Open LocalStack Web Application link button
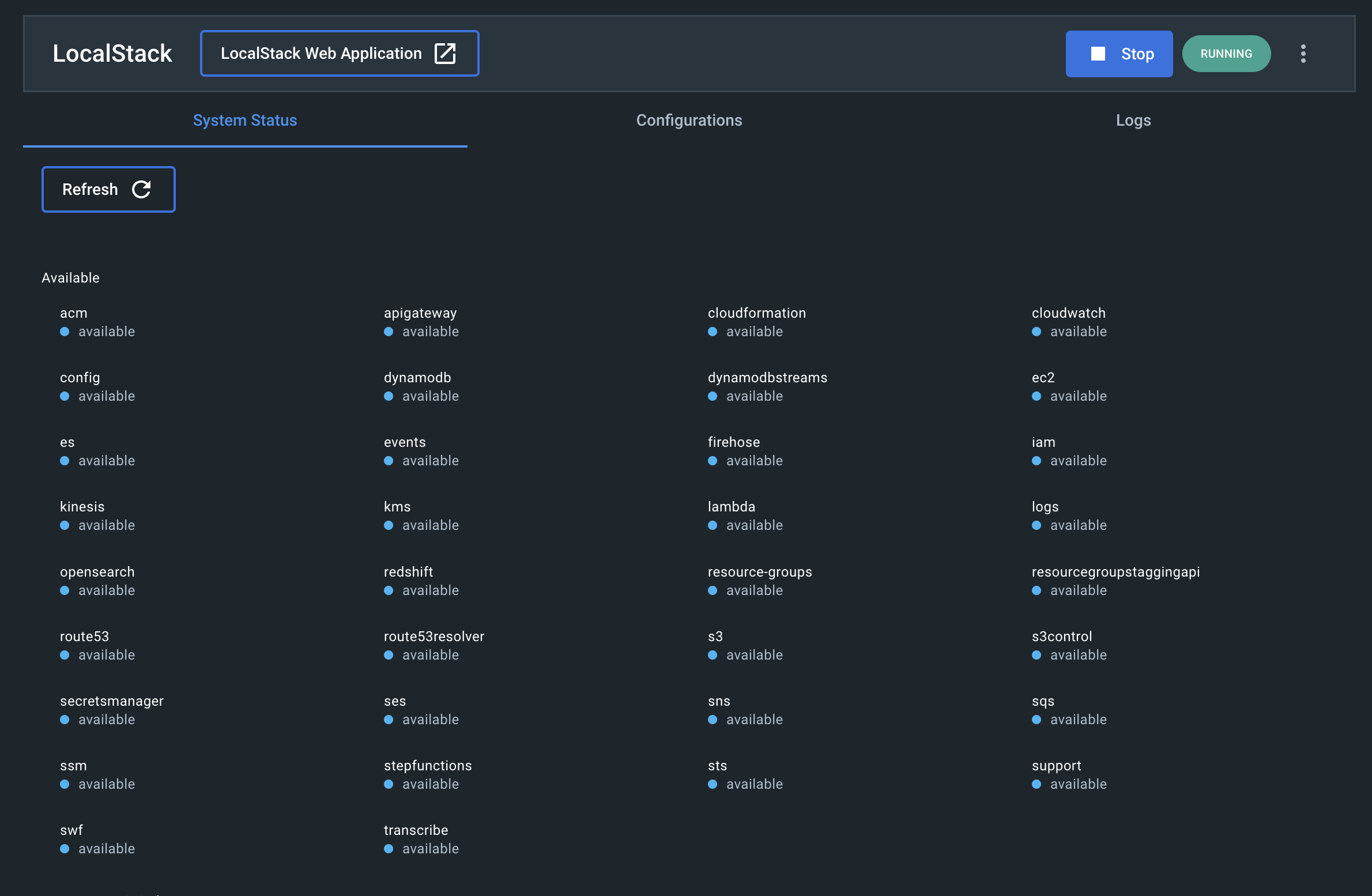The width and height of the screenshot is (1372, 896). (321, 53)
